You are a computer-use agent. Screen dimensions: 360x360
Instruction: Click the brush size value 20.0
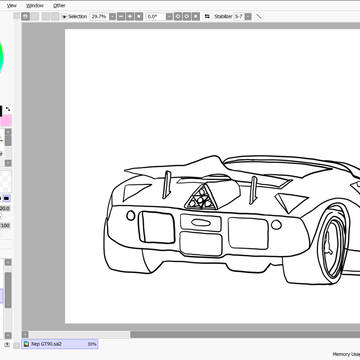pos(5,208)
